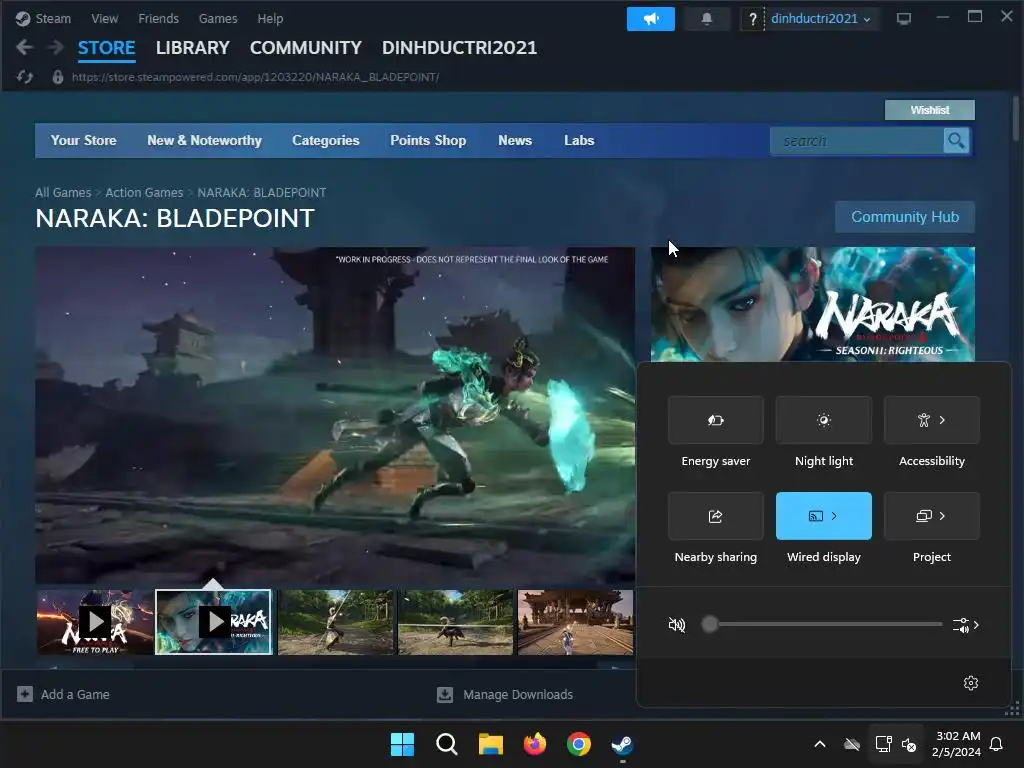Viewport: 1024px width, 768px height.
Task: Select the first forest screenshot thumbnail
Action: click(336, 622)
